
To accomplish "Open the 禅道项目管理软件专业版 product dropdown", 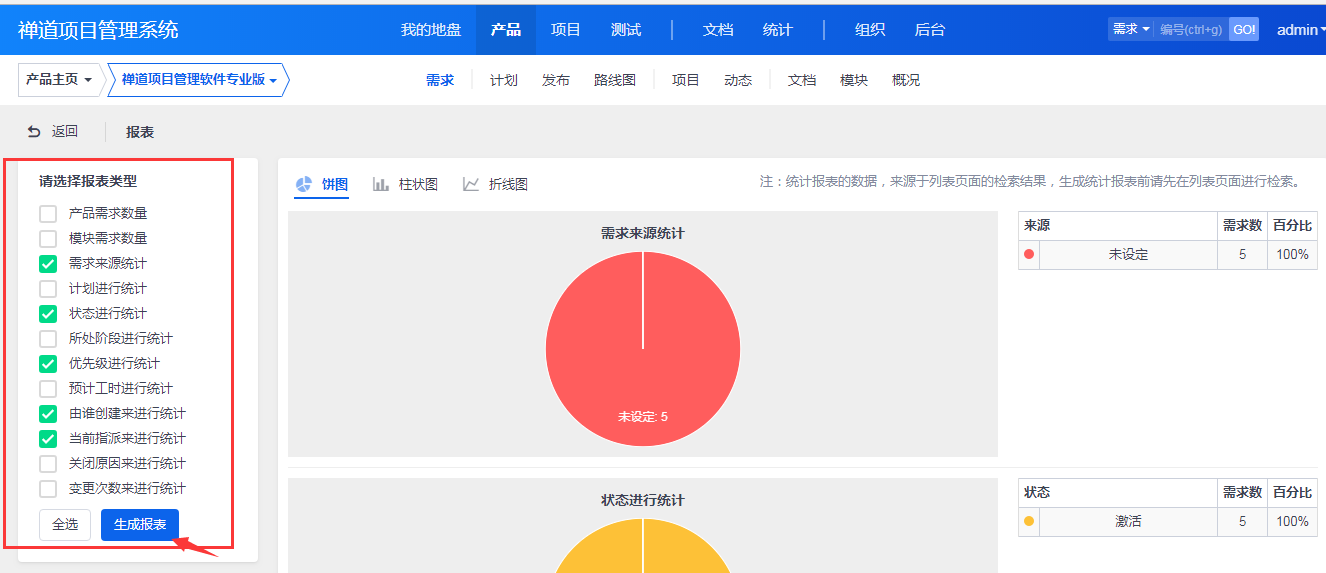I will pyautogui.click(x=199, y=79).
